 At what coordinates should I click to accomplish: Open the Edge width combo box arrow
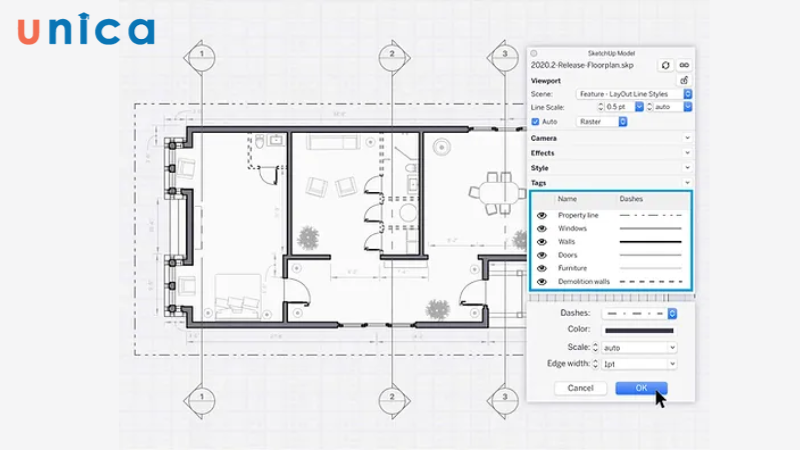(x=672, y=364)
